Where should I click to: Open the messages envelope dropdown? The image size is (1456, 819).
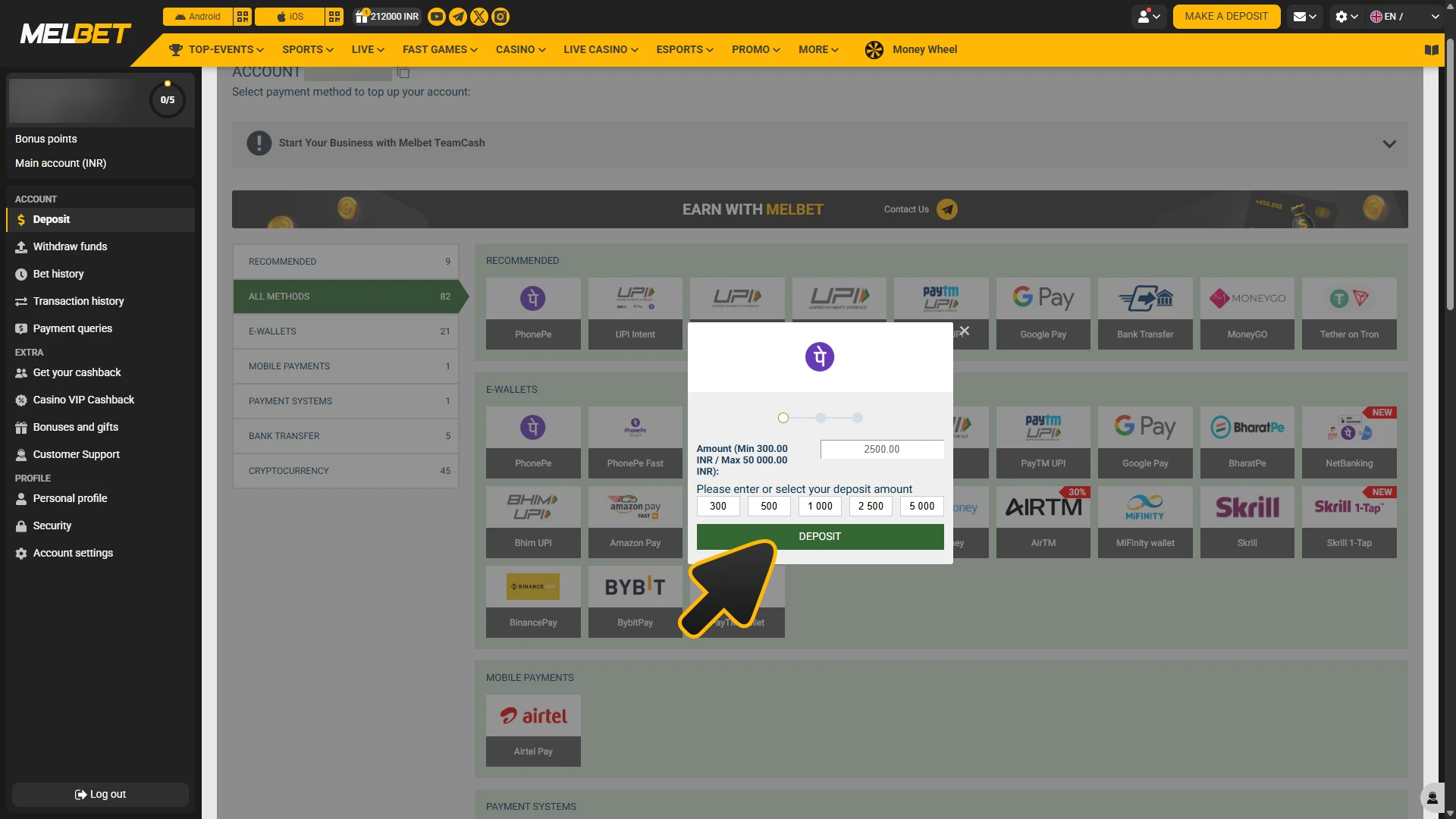tap(1304, 17)
